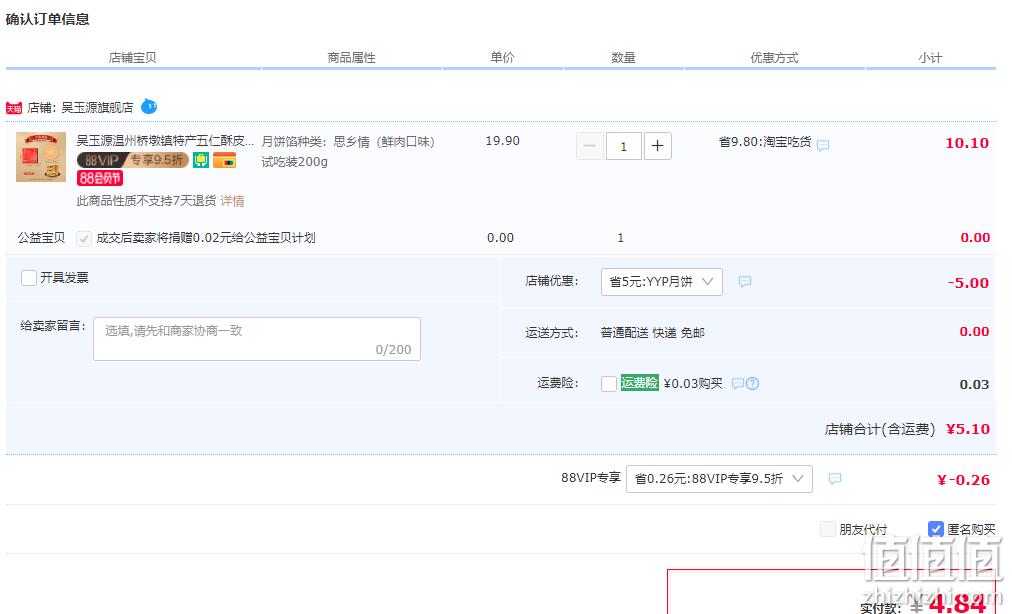Click the 单价 column header
The image size is (1012, 614).
point(502,57)
